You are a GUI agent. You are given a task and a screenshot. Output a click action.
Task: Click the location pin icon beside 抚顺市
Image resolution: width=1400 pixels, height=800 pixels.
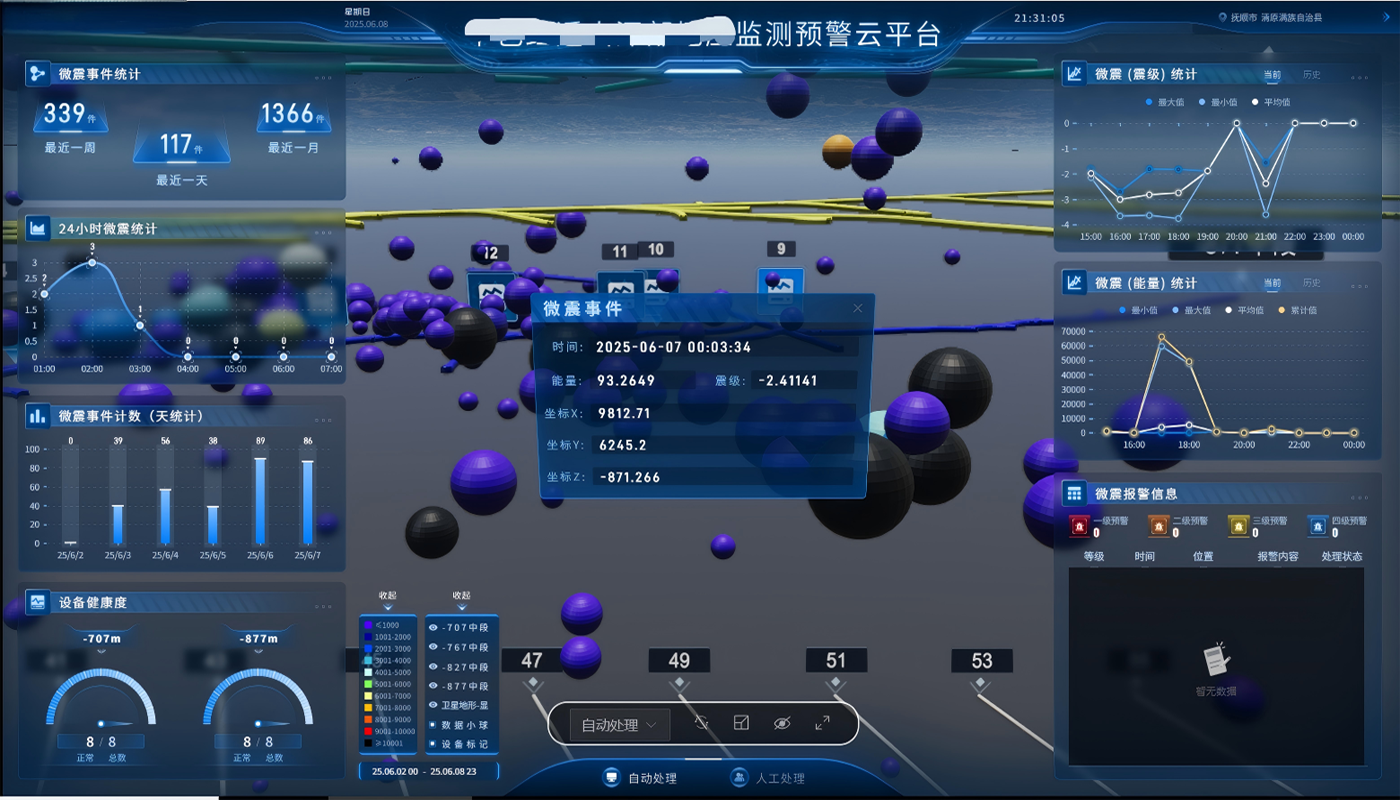(1222, 17)
